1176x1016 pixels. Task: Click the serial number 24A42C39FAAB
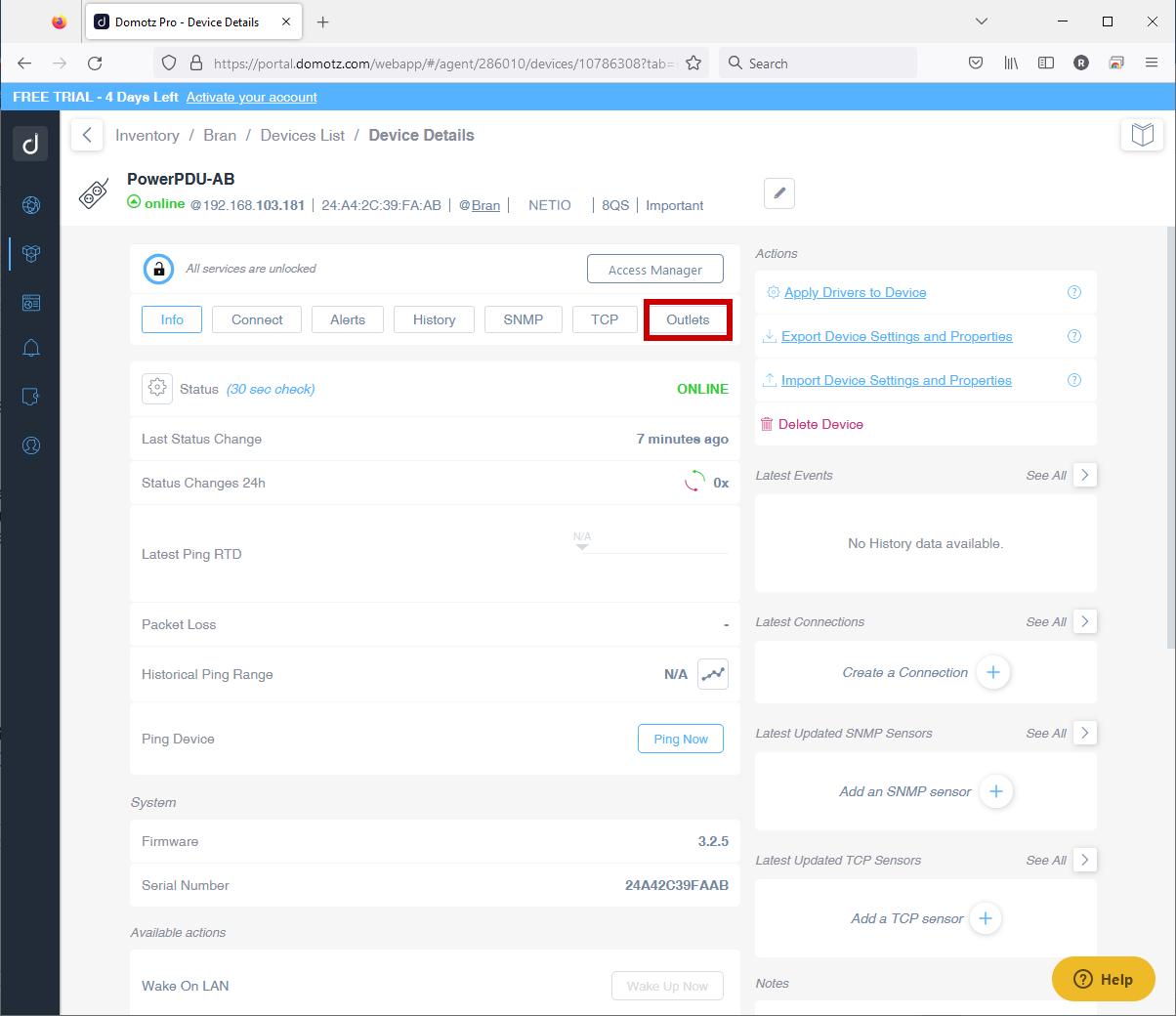pyautogui.click(x=677, y=885)
